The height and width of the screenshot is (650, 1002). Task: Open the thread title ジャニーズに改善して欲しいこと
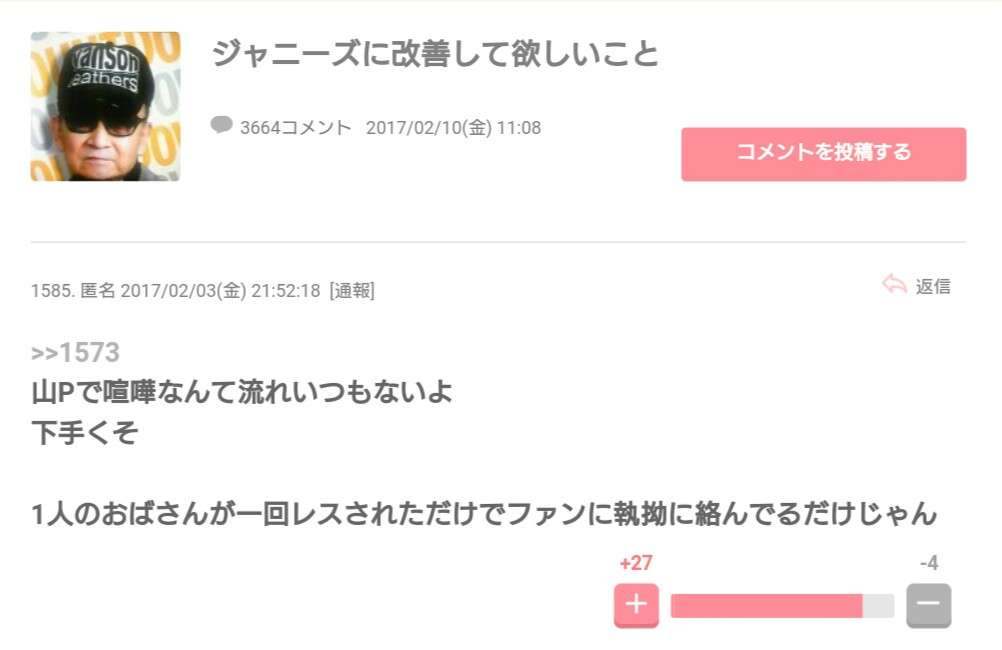(435, 54)
